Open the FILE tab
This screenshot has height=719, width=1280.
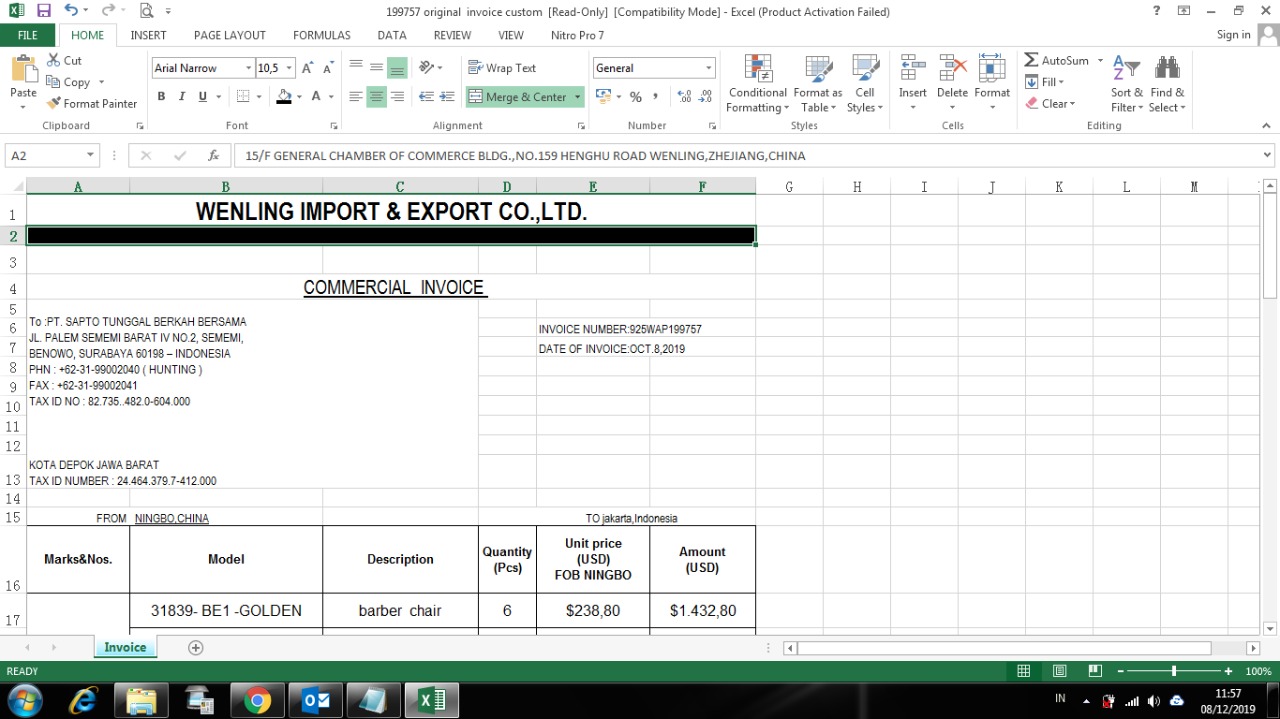tap(28, 35)
